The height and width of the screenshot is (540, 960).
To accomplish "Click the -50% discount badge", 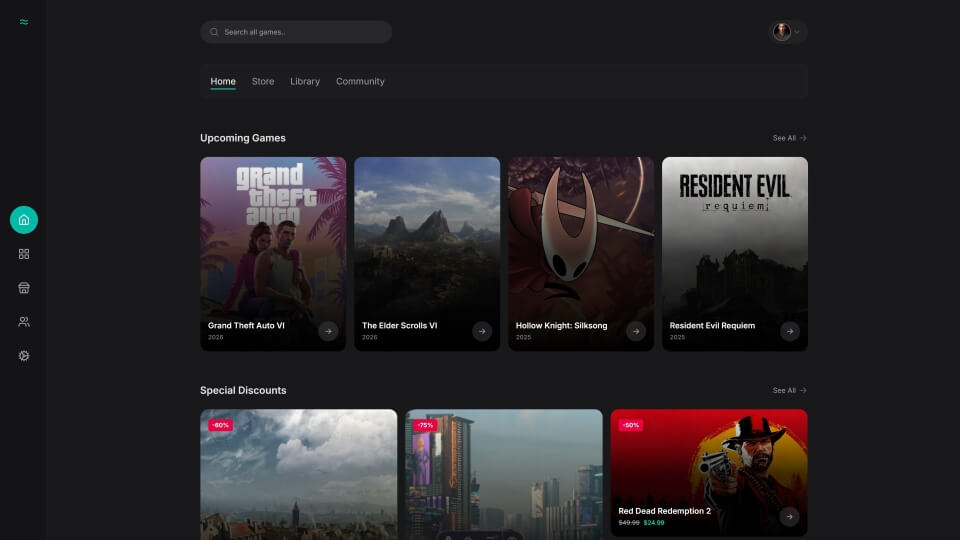I will pyautogui.click(x=631, y=425).
